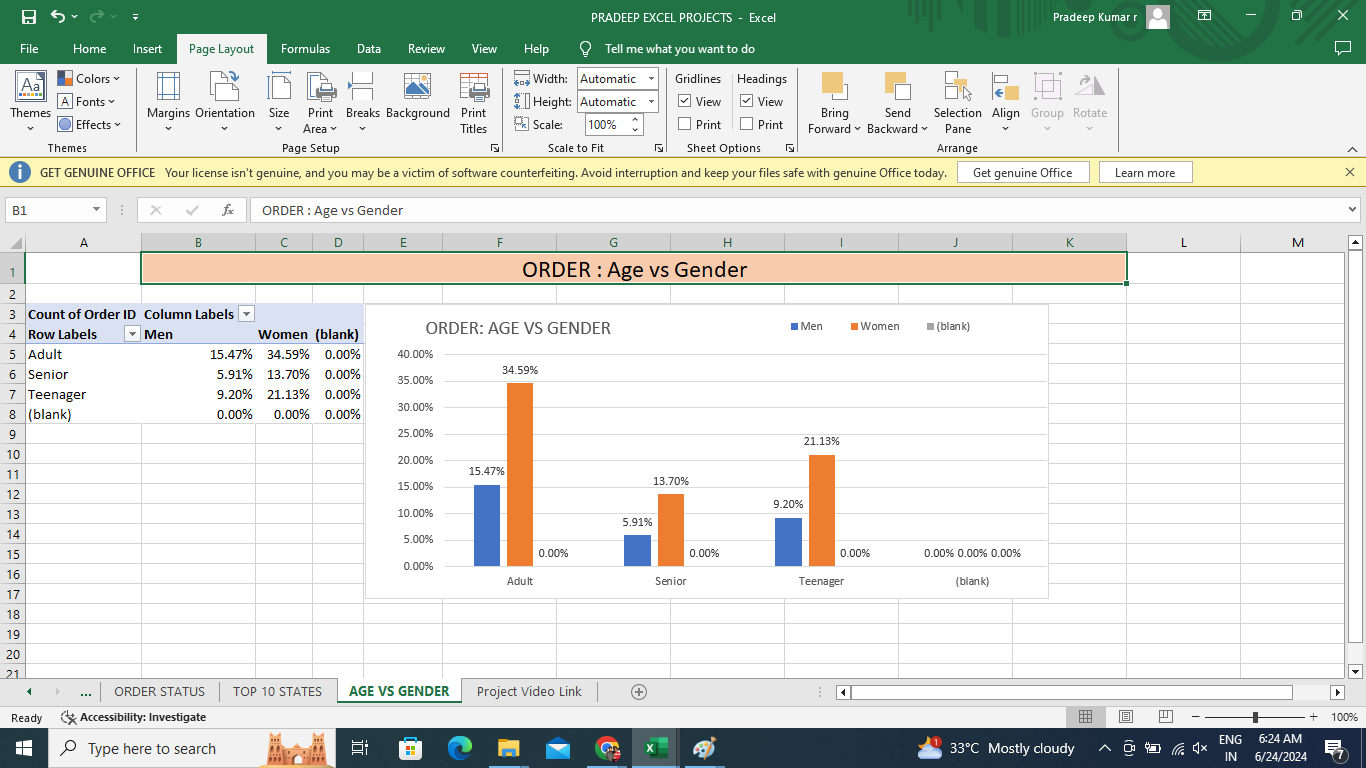Click the zoom slider in the status bar
The height and width of the screenshot is (768, 1366).
point(1255,717)
